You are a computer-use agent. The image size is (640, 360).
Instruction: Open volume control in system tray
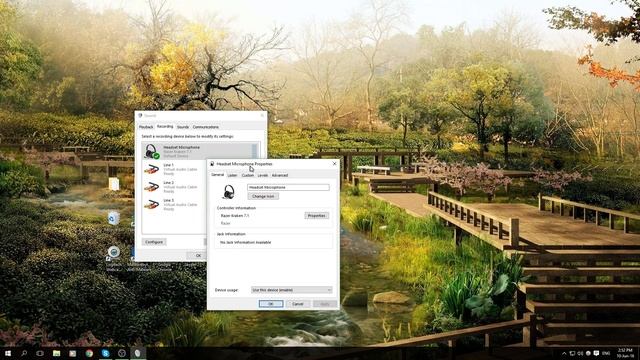(x=580, y=353)
